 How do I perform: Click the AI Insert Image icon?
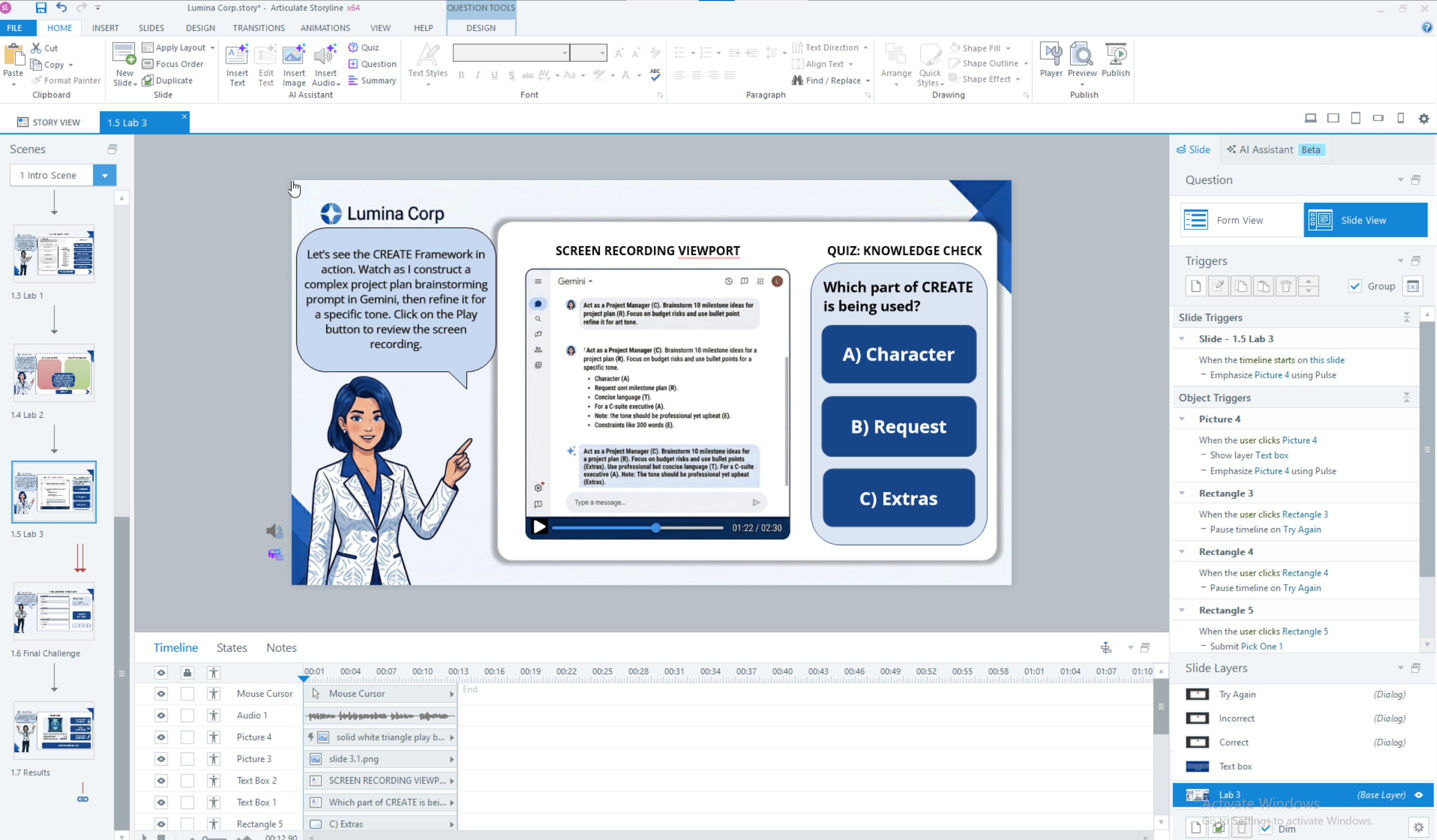point(294,55)
